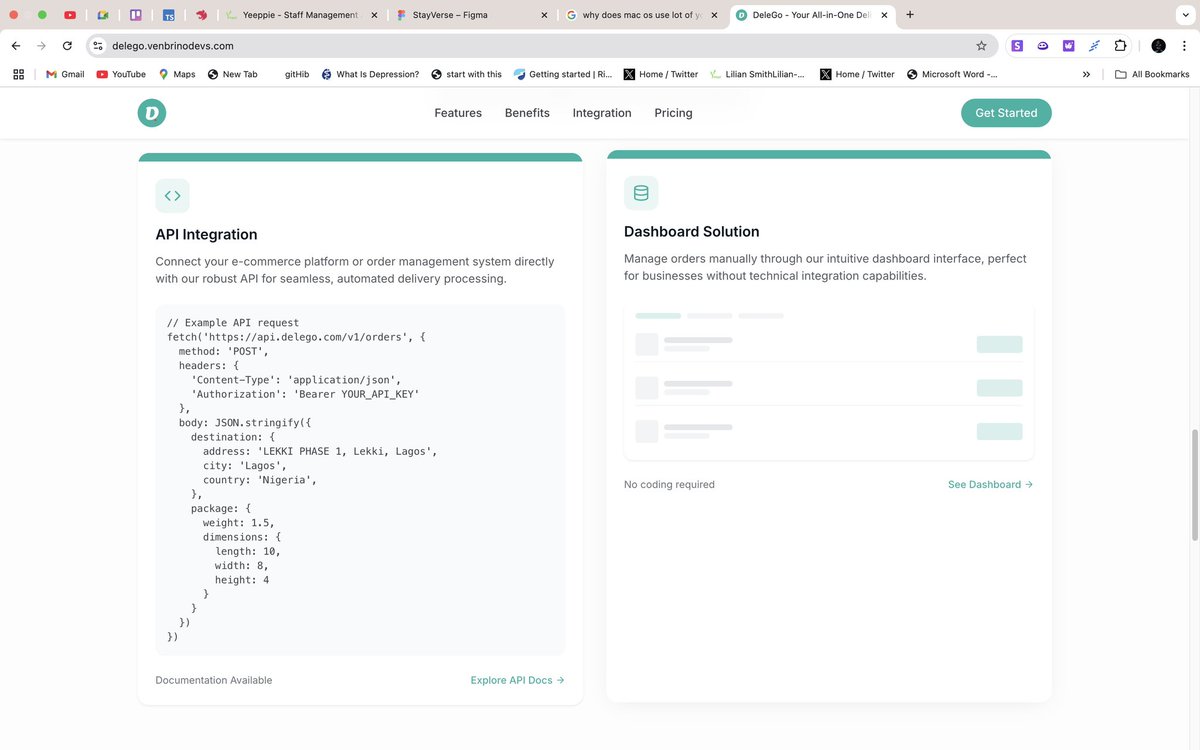The image size is (1200, 750).
Task: Open the 'start with this' bookmark
Action: point(467,74)
